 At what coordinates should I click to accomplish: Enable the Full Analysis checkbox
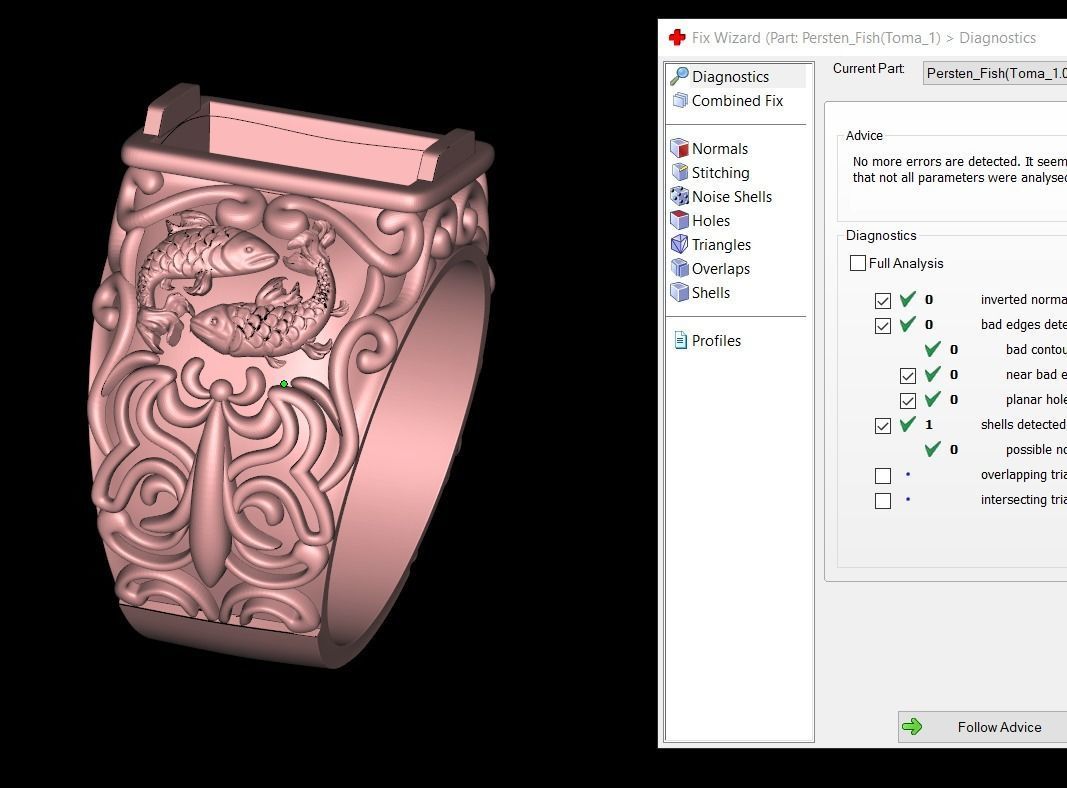click(x=858, y=263)
